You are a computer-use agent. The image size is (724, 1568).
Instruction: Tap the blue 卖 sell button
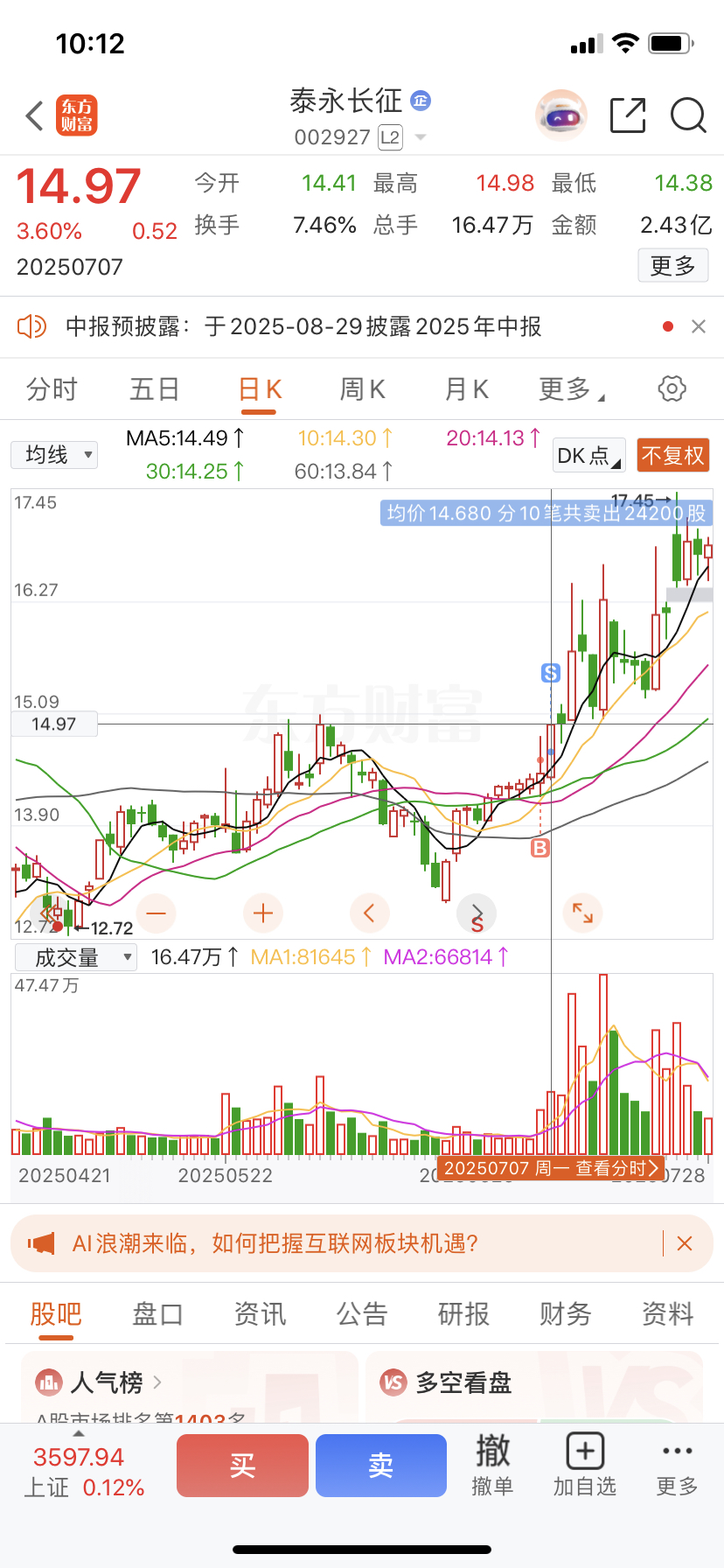click(x=381, y=1466)
